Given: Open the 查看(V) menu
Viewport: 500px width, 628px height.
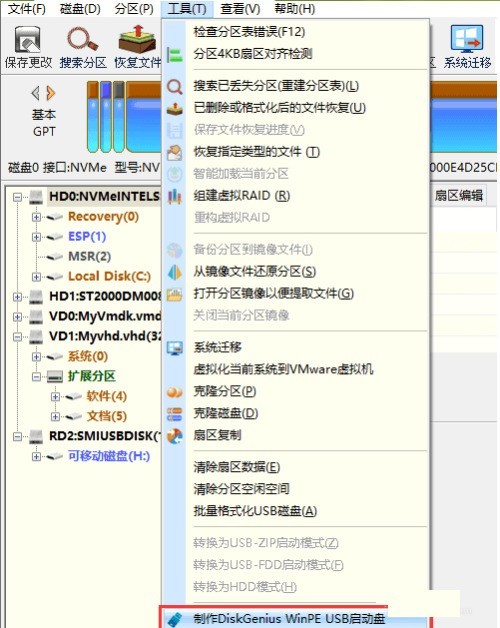Looking at the screenshot, I should (x=240, y=8).
